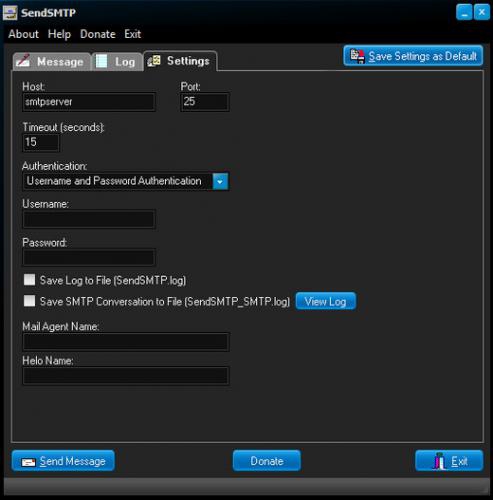
Task: Open the Help menu
Action: point(59,34)
